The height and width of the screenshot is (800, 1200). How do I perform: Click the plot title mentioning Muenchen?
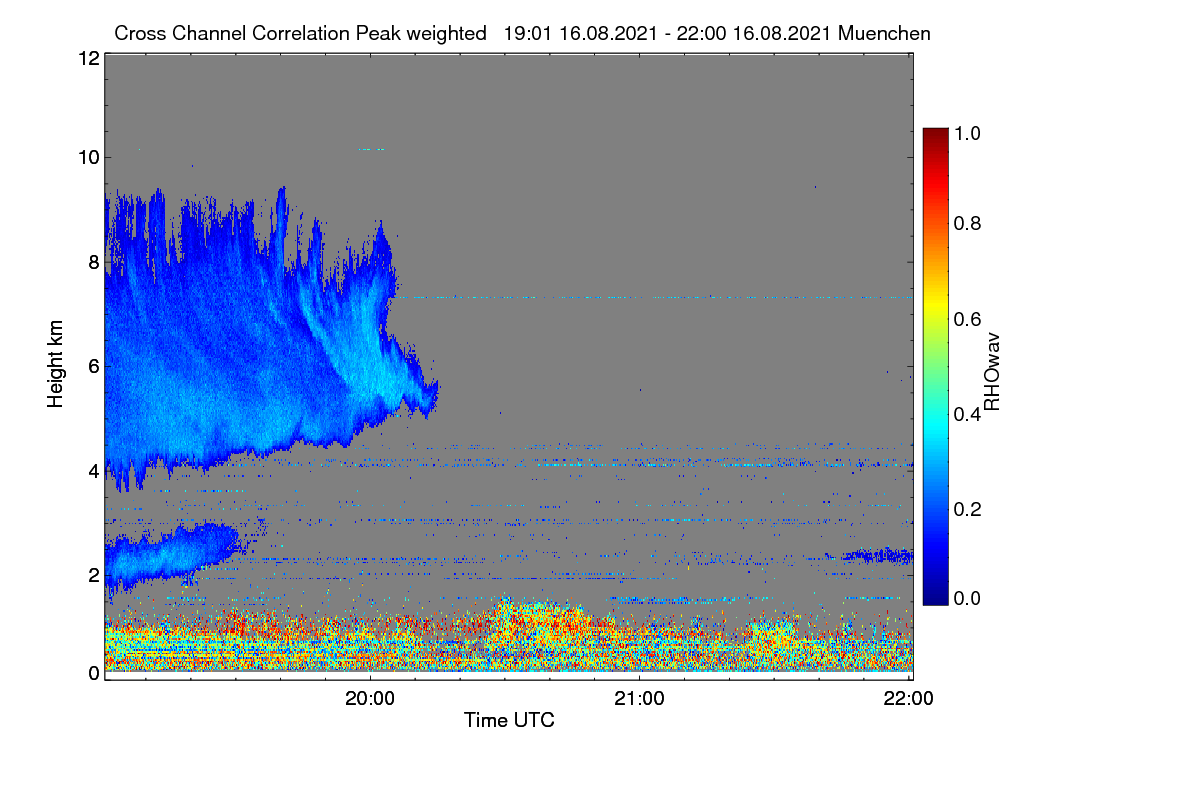click(522, 33)
